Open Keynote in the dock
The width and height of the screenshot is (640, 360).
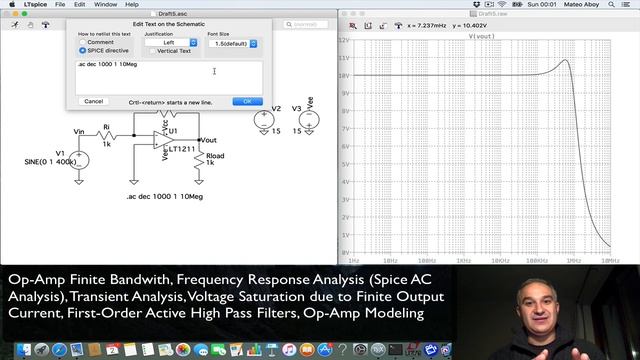point(271,350)
